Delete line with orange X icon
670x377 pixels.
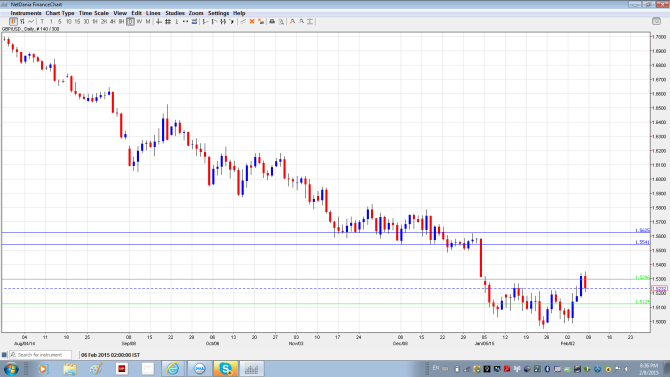[252, 21]
